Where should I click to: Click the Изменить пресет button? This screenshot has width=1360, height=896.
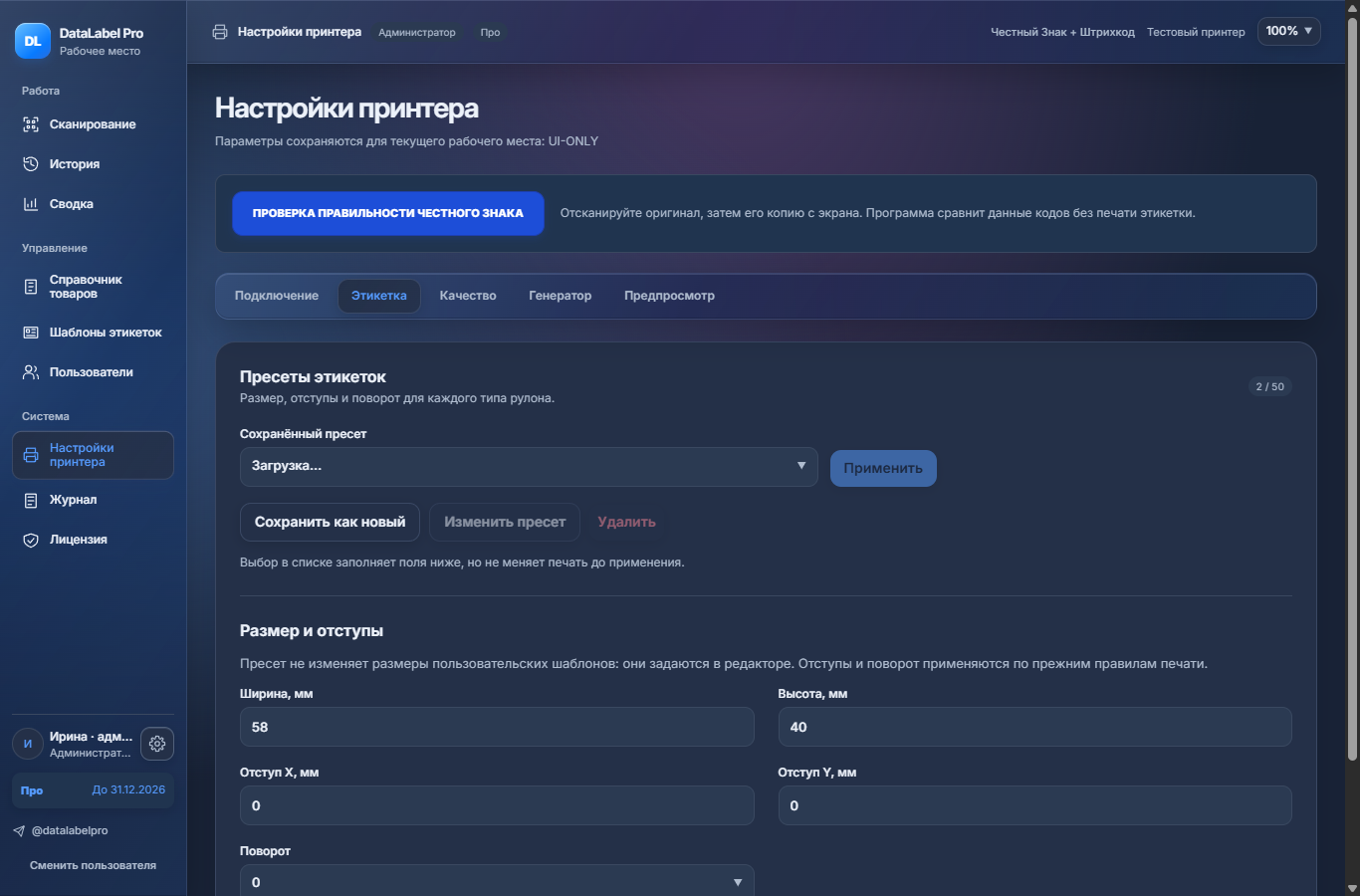point(505,522)
